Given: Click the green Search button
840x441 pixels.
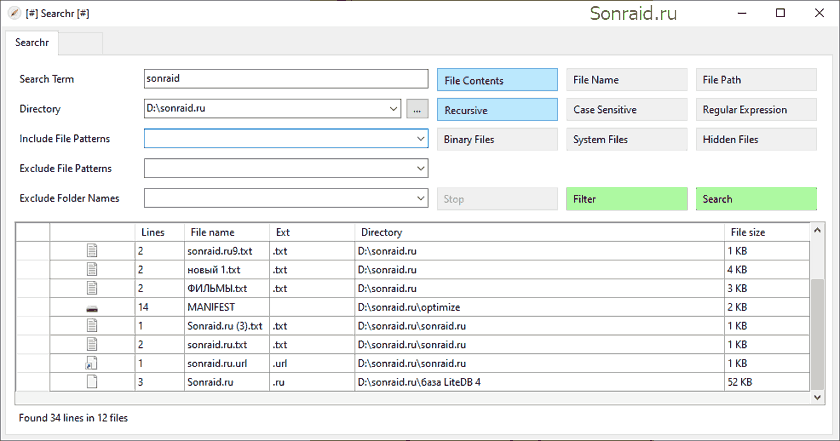Looking at the screenshot, I should [756, 199].
